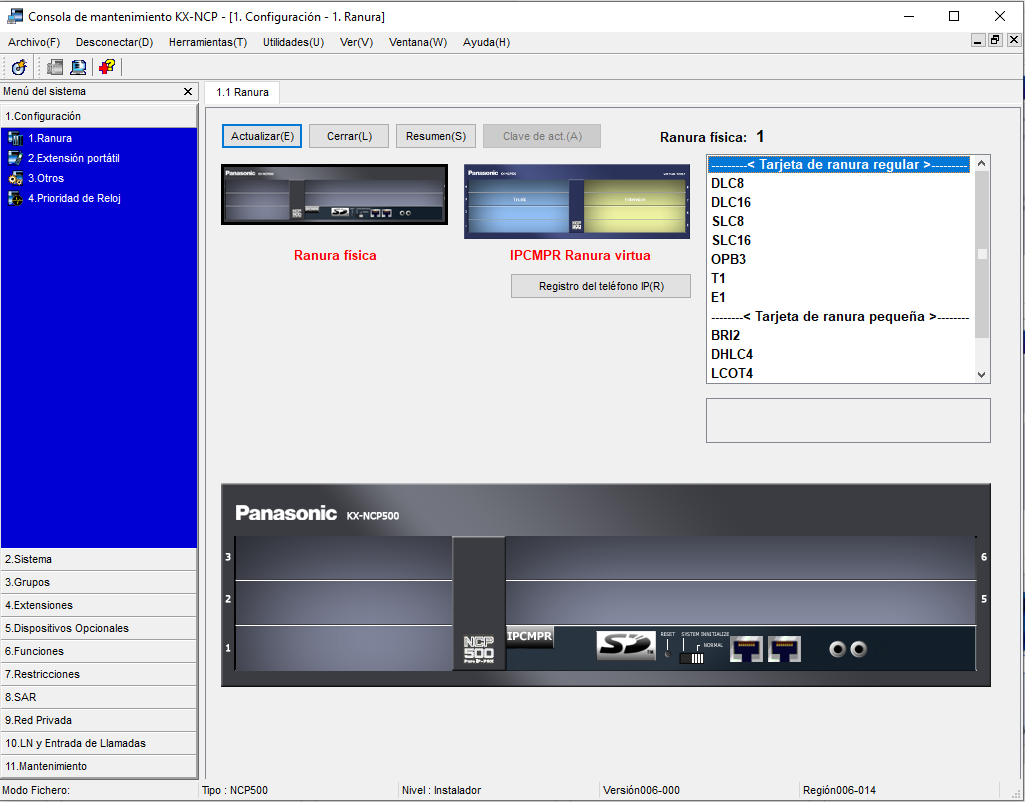Click the 2.Extensión portátil icon

pos(15,158)
